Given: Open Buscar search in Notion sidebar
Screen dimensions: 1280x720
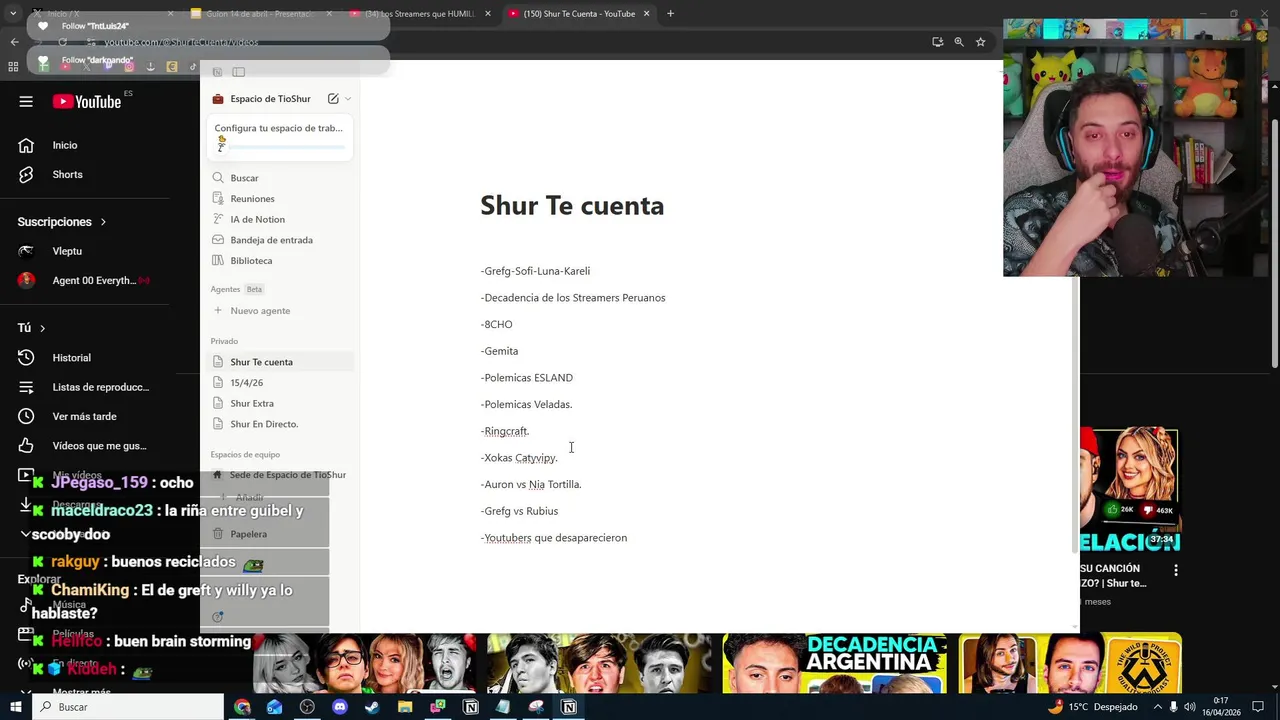Looking at the screenshot, I should tap(280, 178).
